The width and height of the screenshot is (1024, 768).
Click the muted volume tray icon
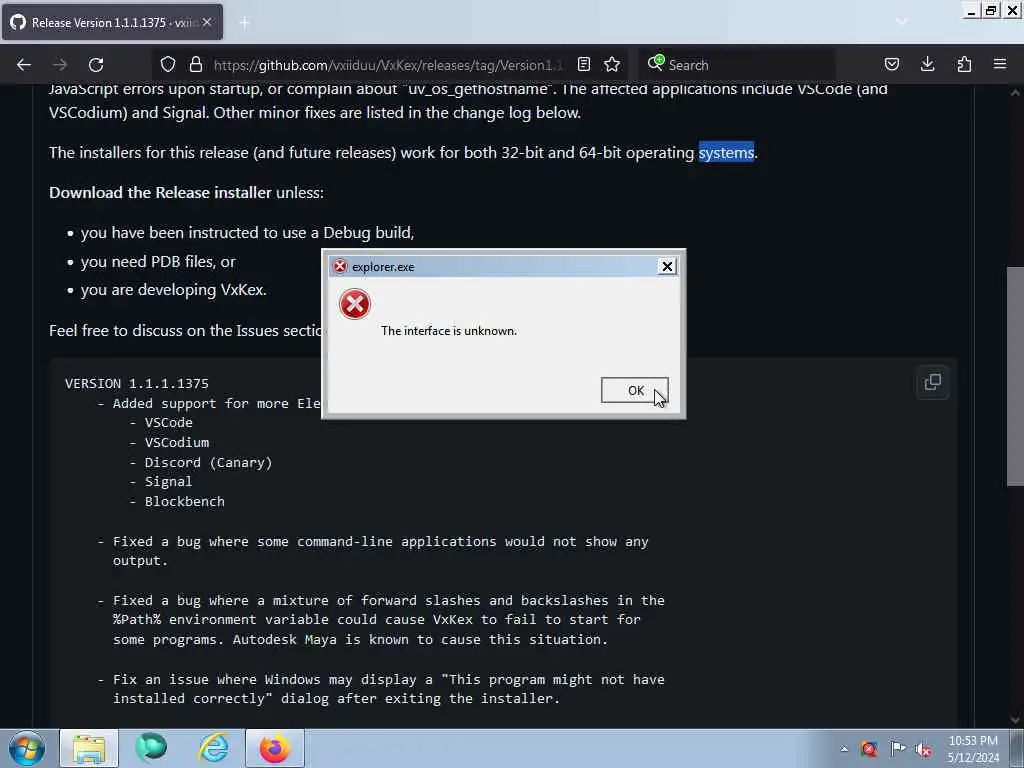[923, 749]
